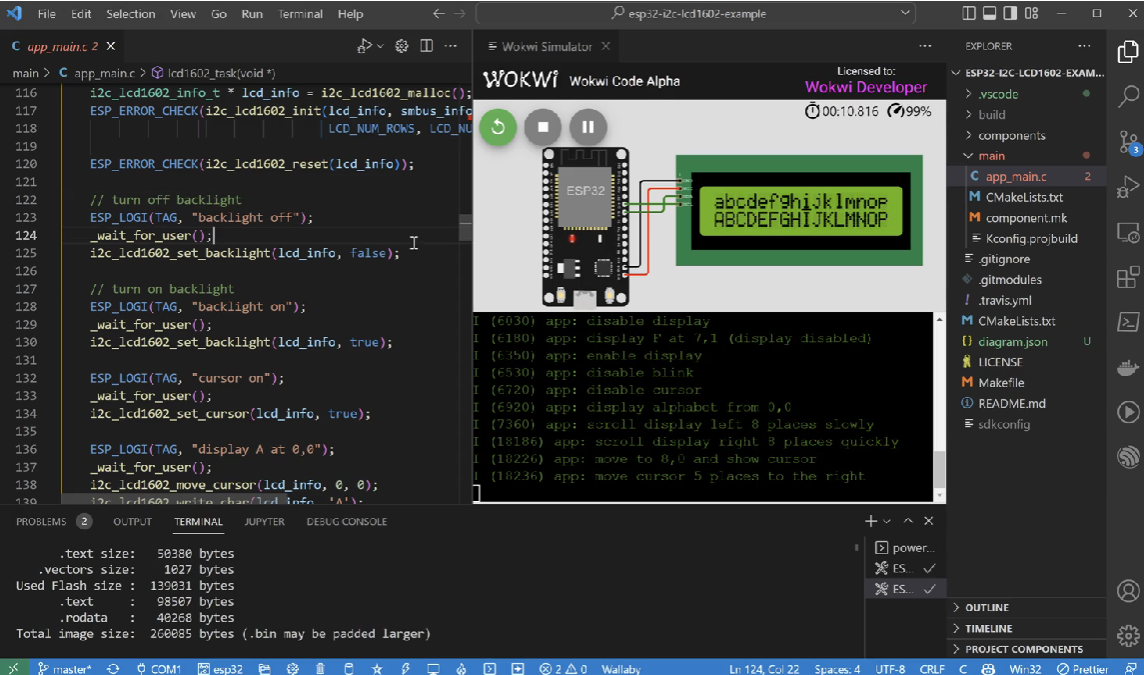
Task: Pause the running Wokwi simulation
Action: point(588,127)
